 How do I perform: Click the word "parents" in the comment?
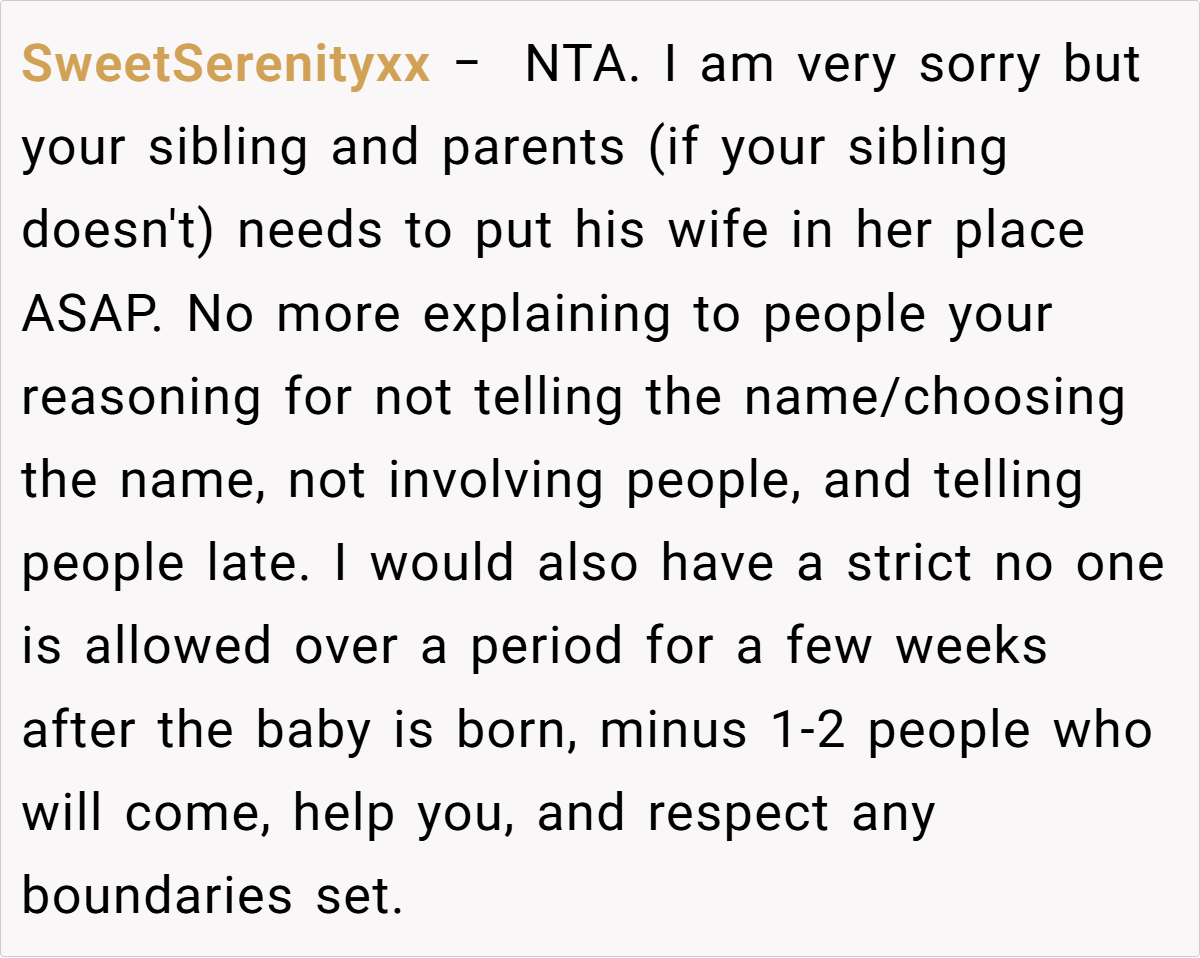coord(533,148)
